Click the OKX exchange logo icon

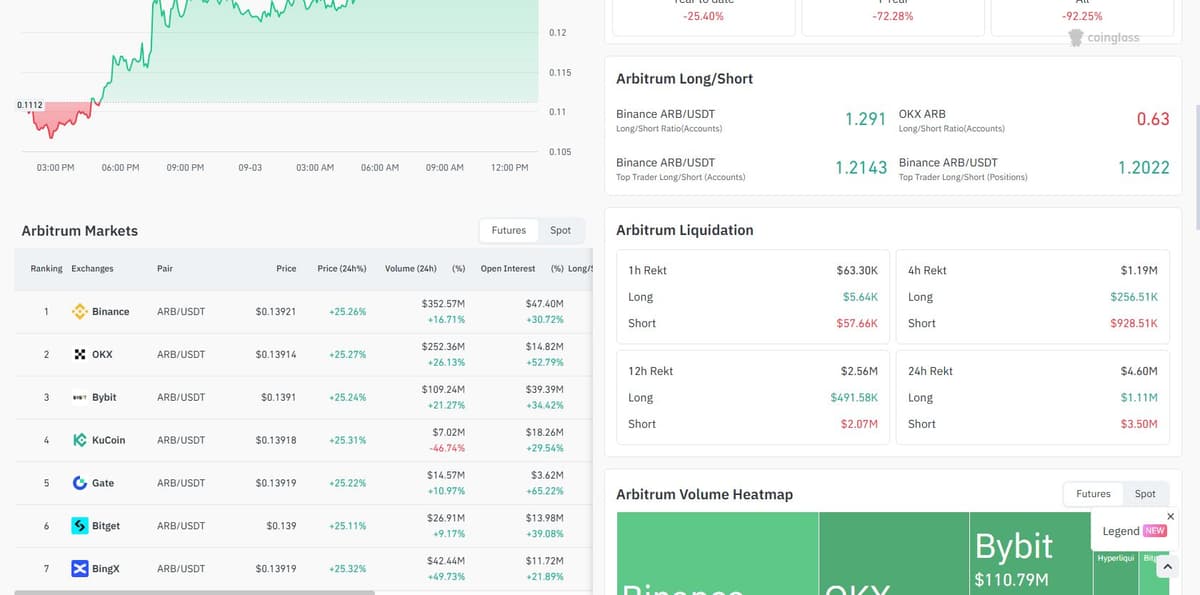(x=80, y=355)
